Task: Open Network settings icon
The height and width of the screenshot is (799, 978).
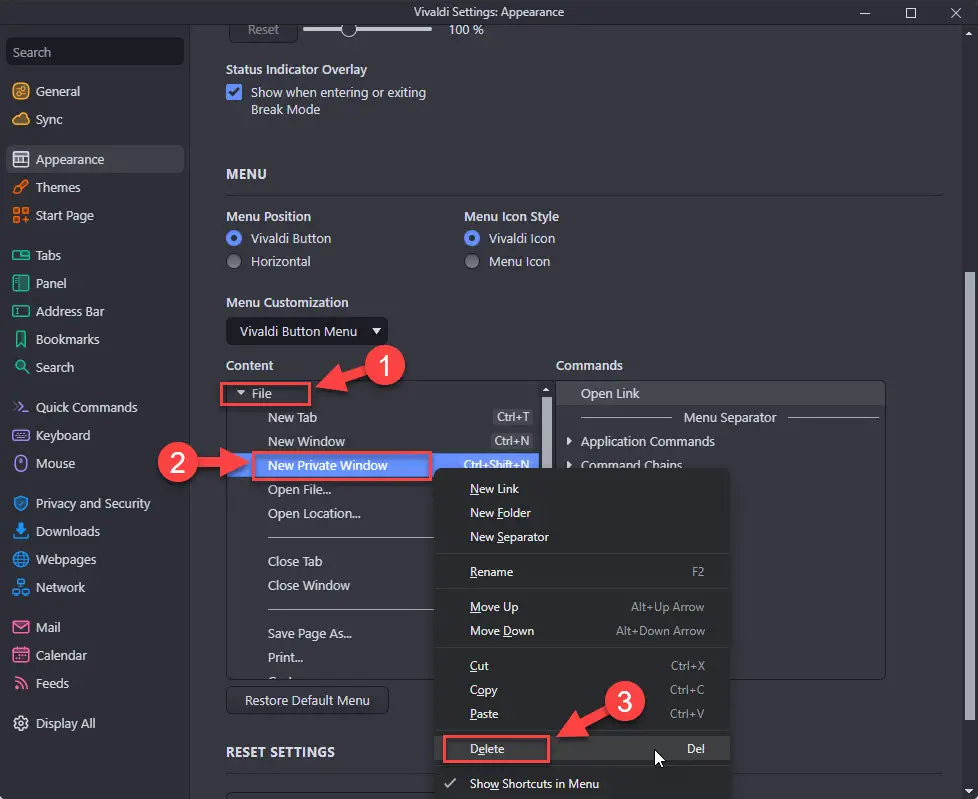Action: pos(21,588)
